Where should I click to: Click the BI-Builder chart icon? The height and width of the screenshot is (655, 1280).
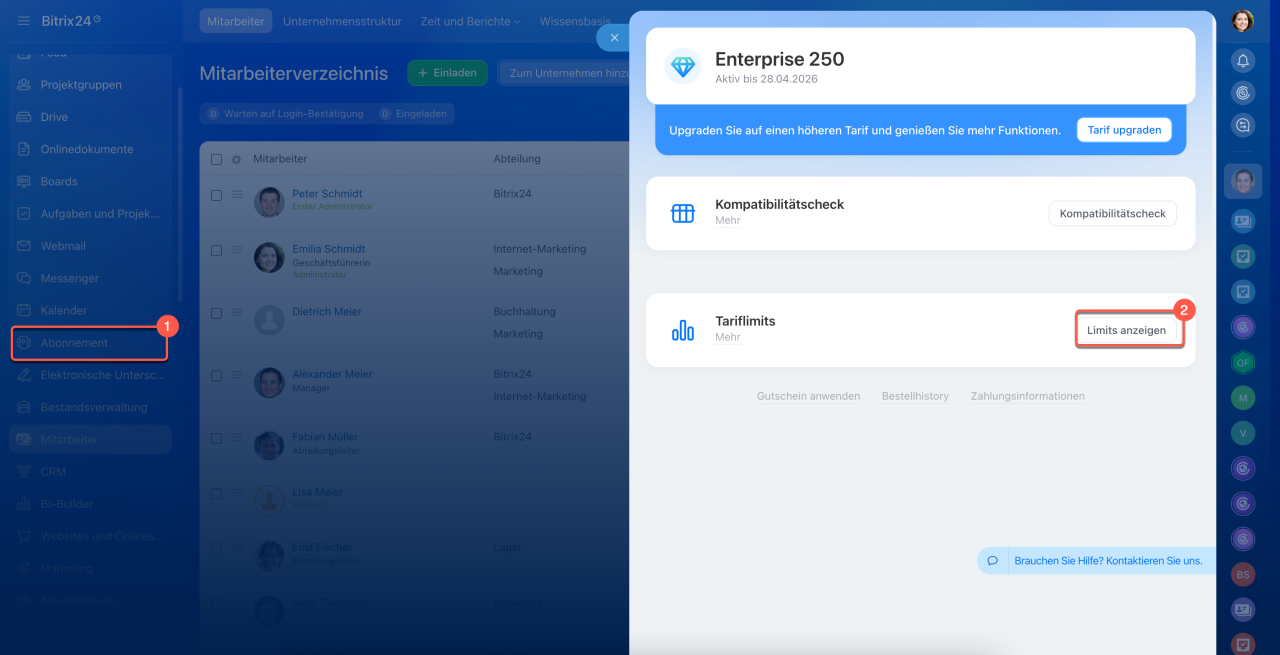pos(24,504)
